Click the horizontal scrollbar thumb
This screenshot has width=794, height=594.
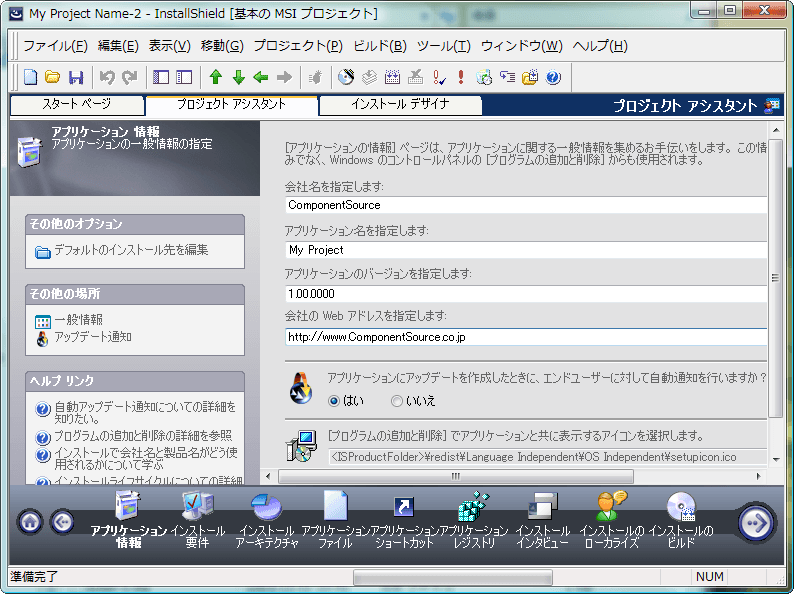pos(456,476)
